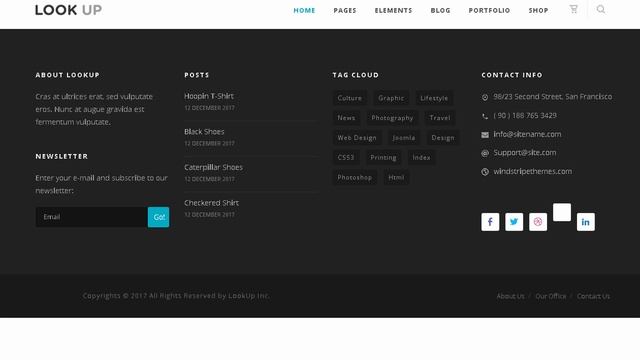Select the Html tag
Viewport: 640px width, 360px height.
tap(396, 178)
